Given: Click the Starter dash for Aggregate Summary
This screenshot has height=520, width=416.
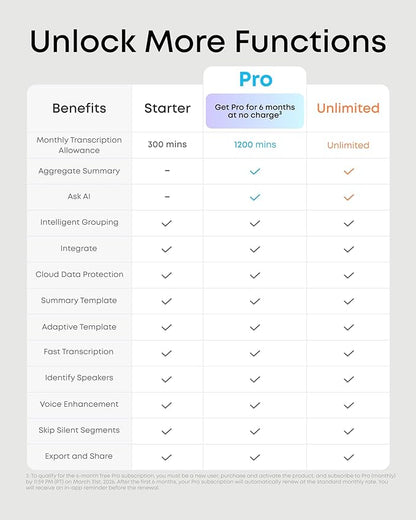Looking at the screenshot, I should click(x=167, y=171).
